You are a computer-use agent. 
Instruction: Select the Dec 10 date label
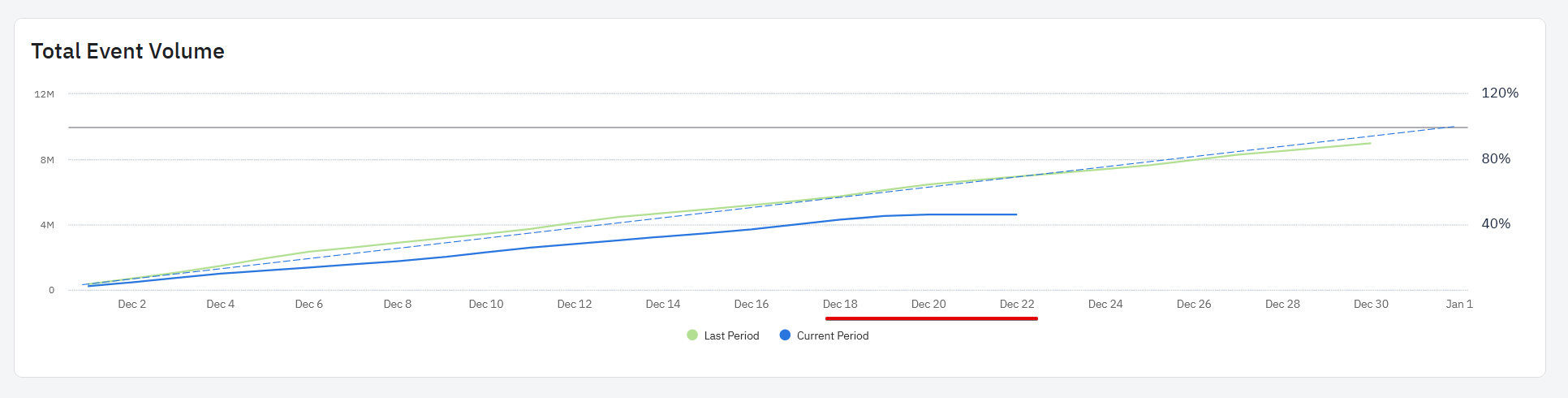point(486,304)
